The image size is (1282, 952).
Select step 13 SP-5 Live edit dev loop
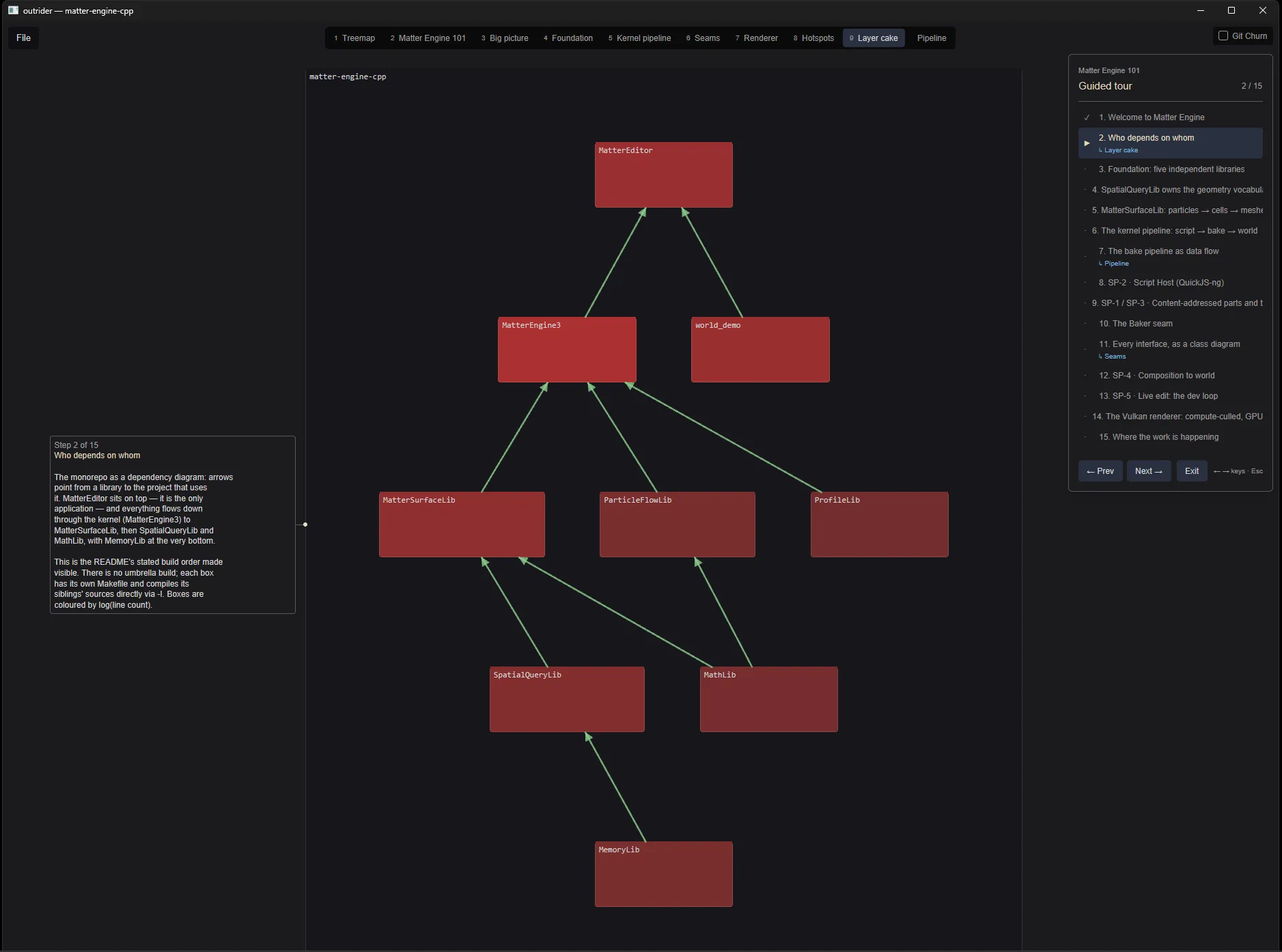(x=1171, y=396)
